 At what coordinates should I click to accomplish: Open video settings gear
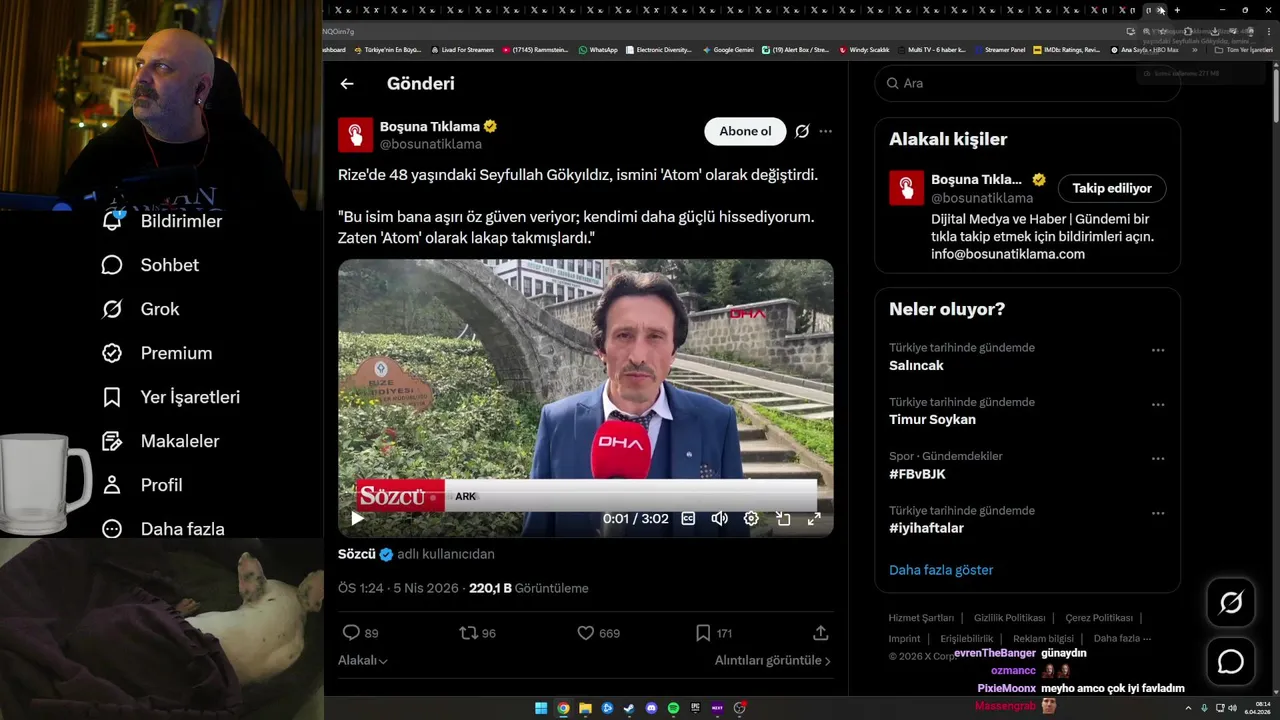751,518
